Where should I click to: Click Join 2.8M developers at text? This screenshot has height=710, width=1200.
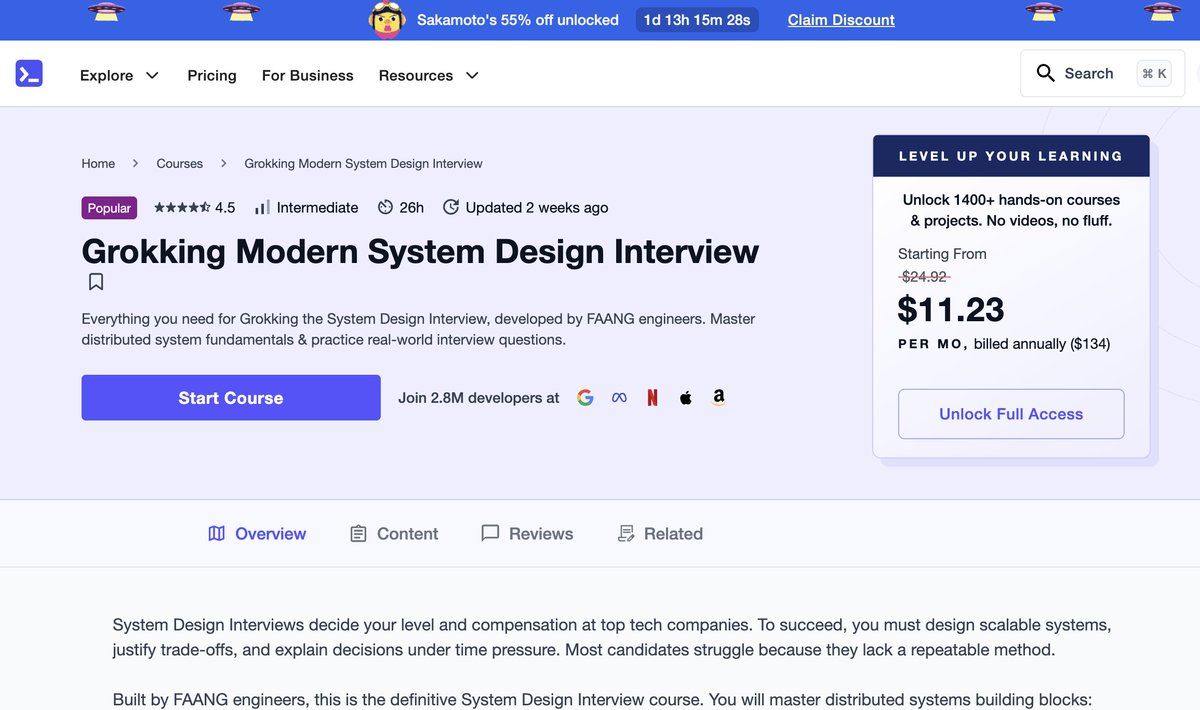point(479,398)
